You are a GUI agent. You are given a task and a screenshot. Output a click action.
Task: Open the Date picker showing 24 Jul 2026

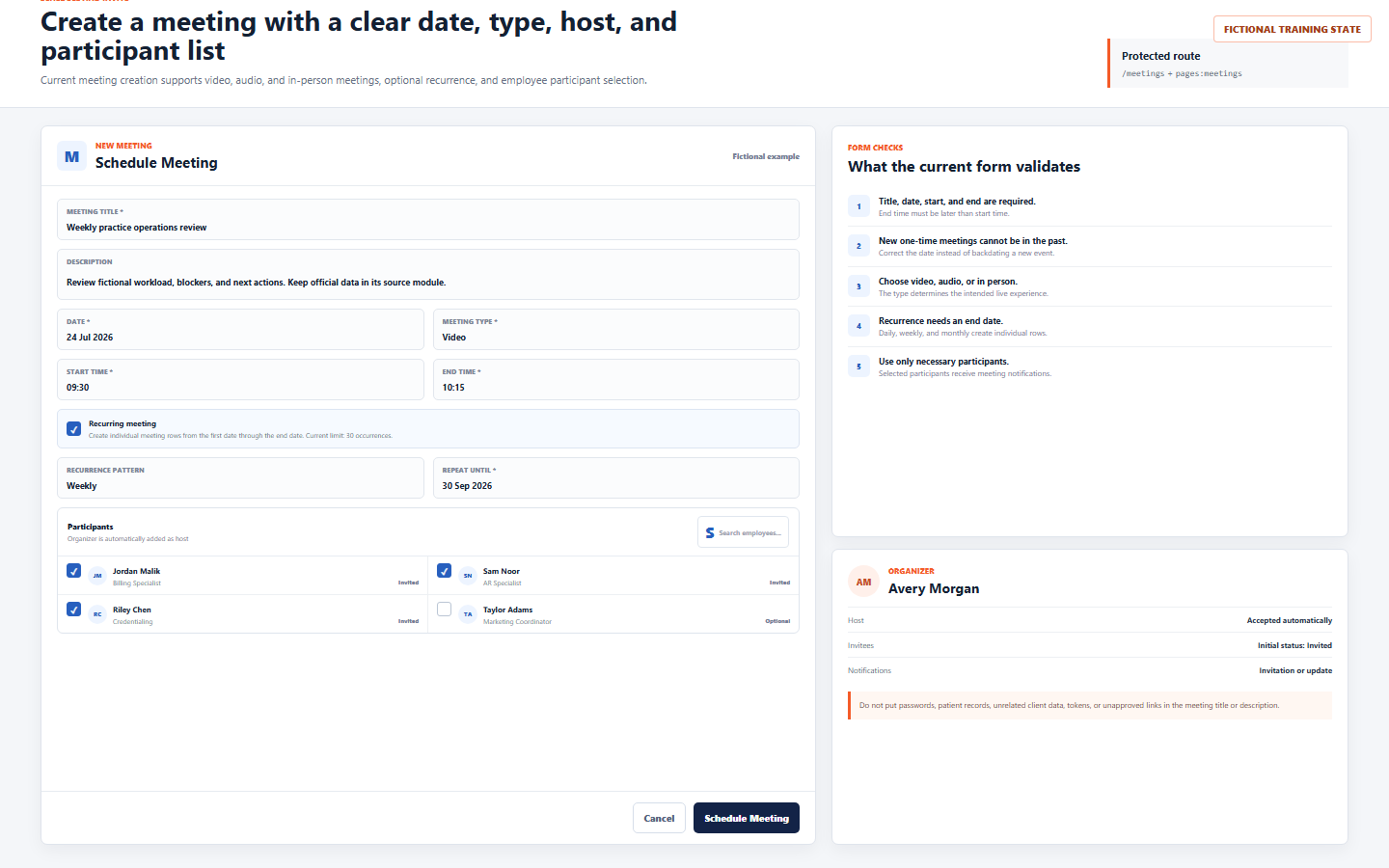click(240, 330)
